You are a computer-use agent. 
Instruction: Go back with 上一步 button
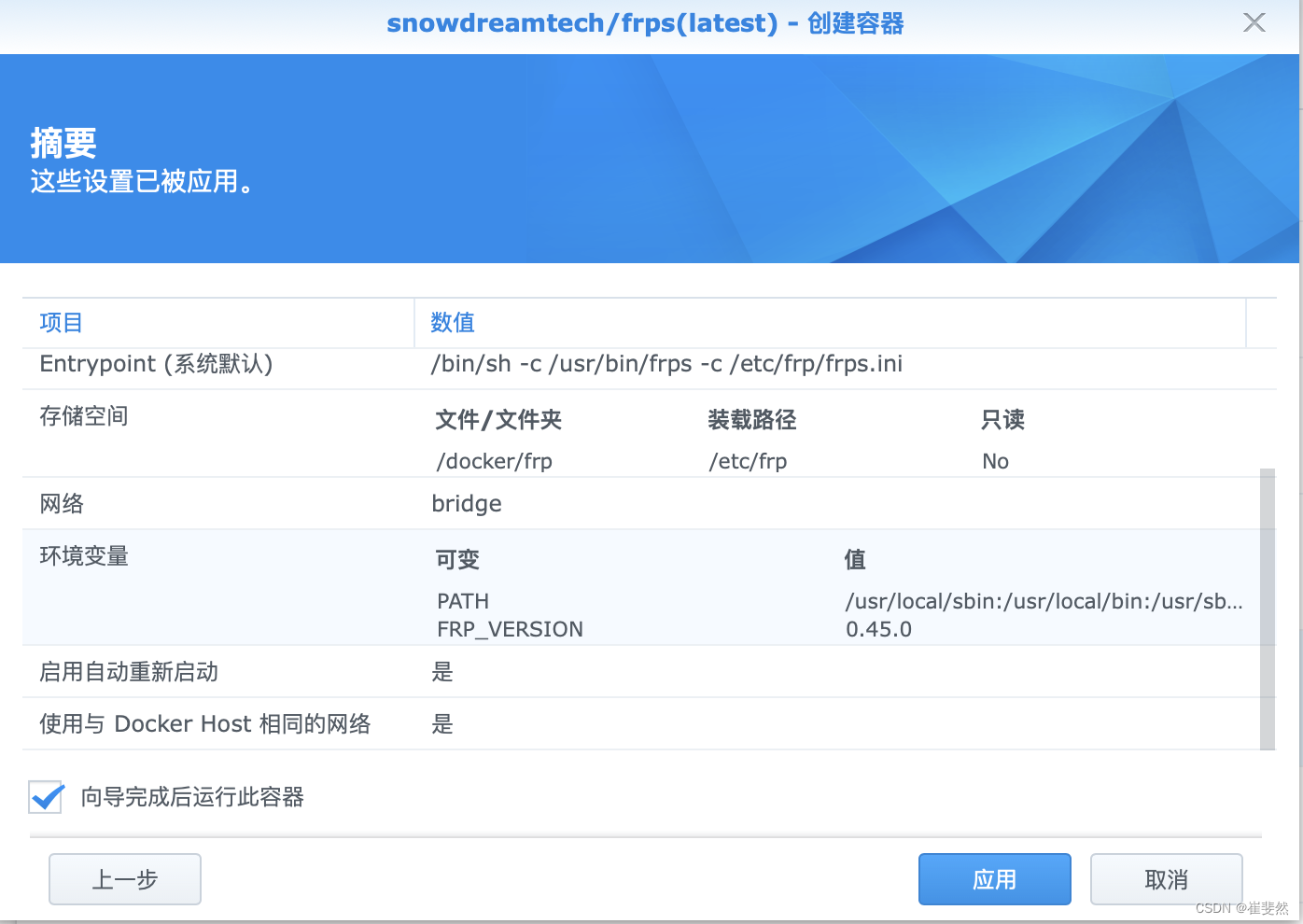tap(125, 879)
